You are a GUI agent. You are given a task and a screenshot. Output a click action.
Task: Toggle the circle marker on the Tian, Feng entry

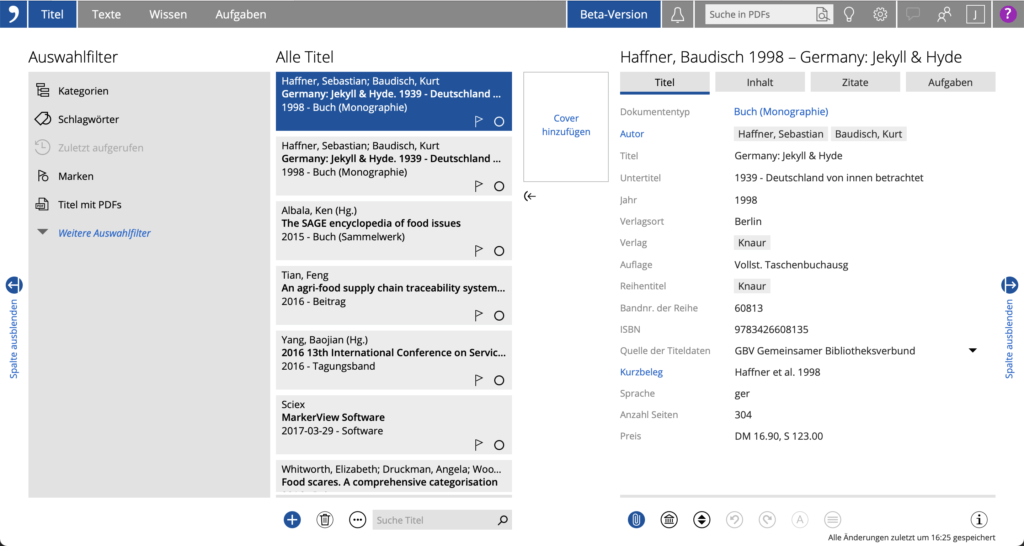coord(499,316)
